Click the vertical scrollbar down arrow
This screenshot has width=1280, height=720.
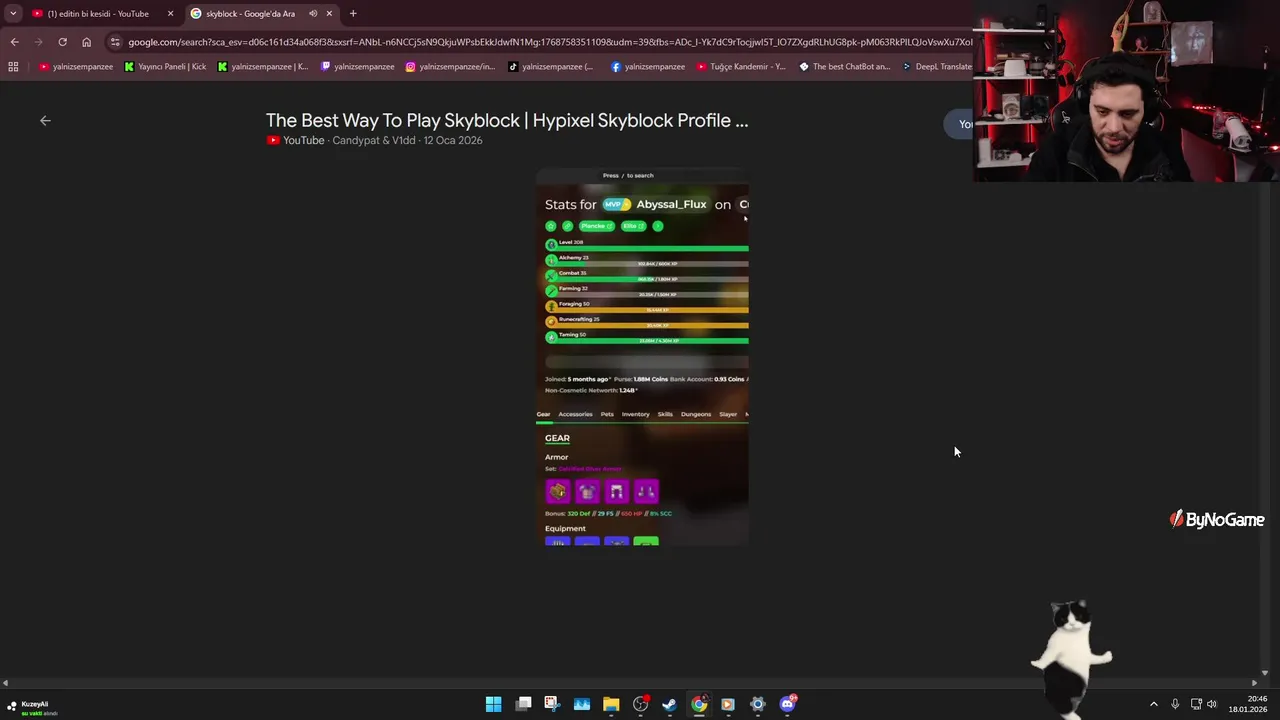pyautogui.click(x=1265, y=674)
